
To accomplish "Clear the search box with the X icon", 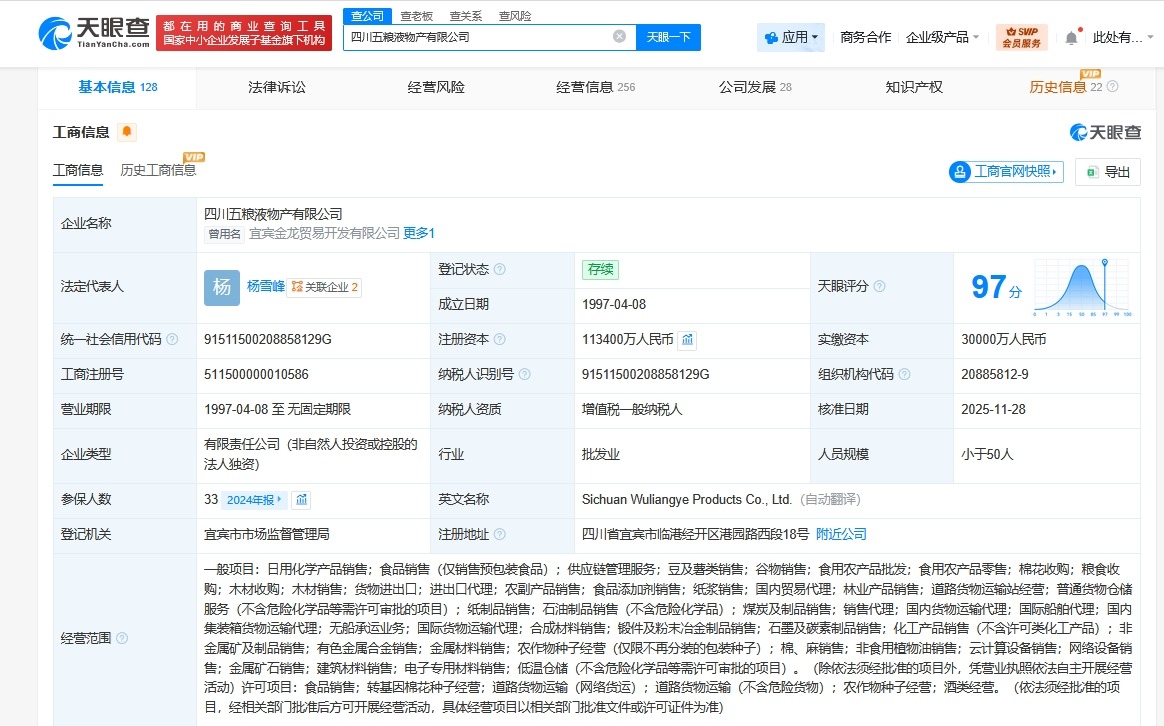I will tap(619, 36).
